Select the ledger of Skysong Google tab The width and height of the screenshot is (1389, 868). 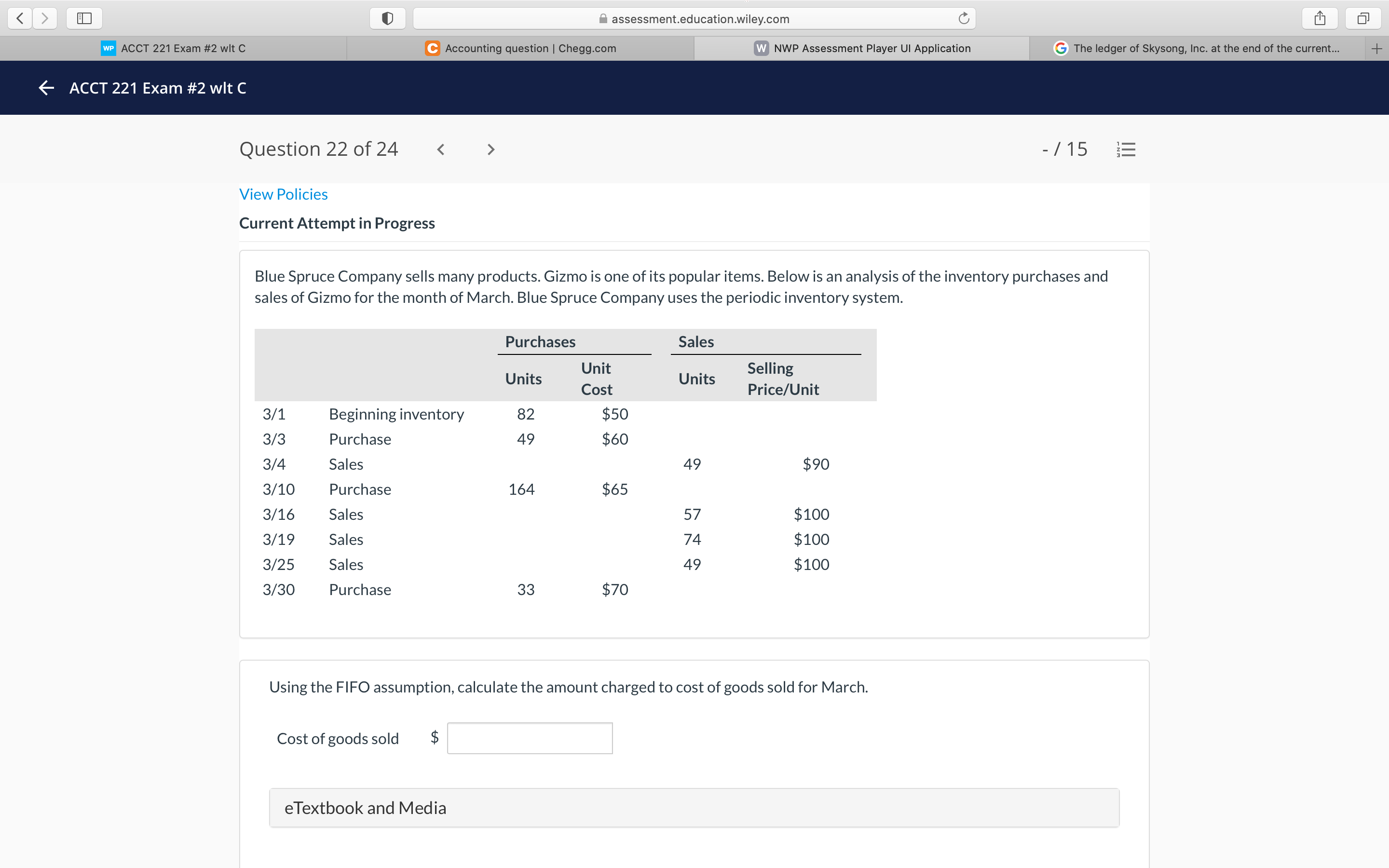coord(1205,48)
